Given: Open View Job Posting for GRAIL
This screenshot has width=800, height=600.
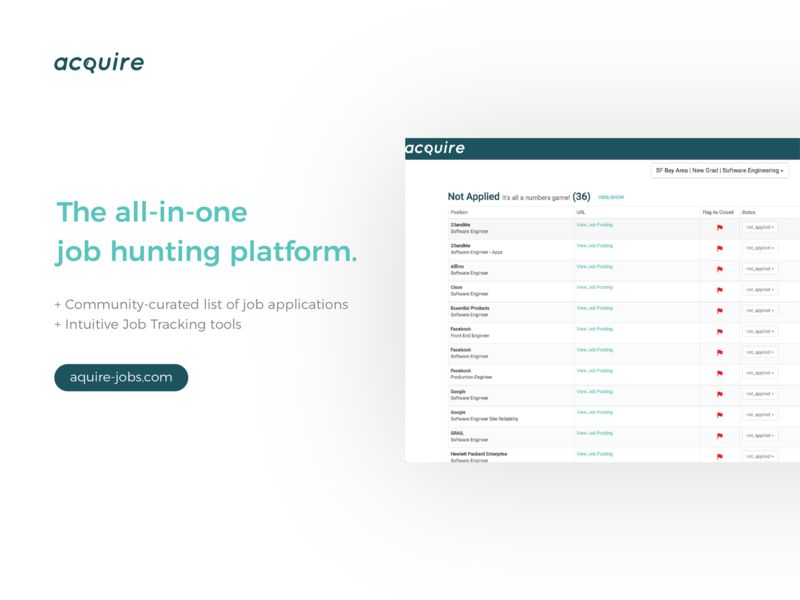Looking at the screenshot, I should (594, 433).
